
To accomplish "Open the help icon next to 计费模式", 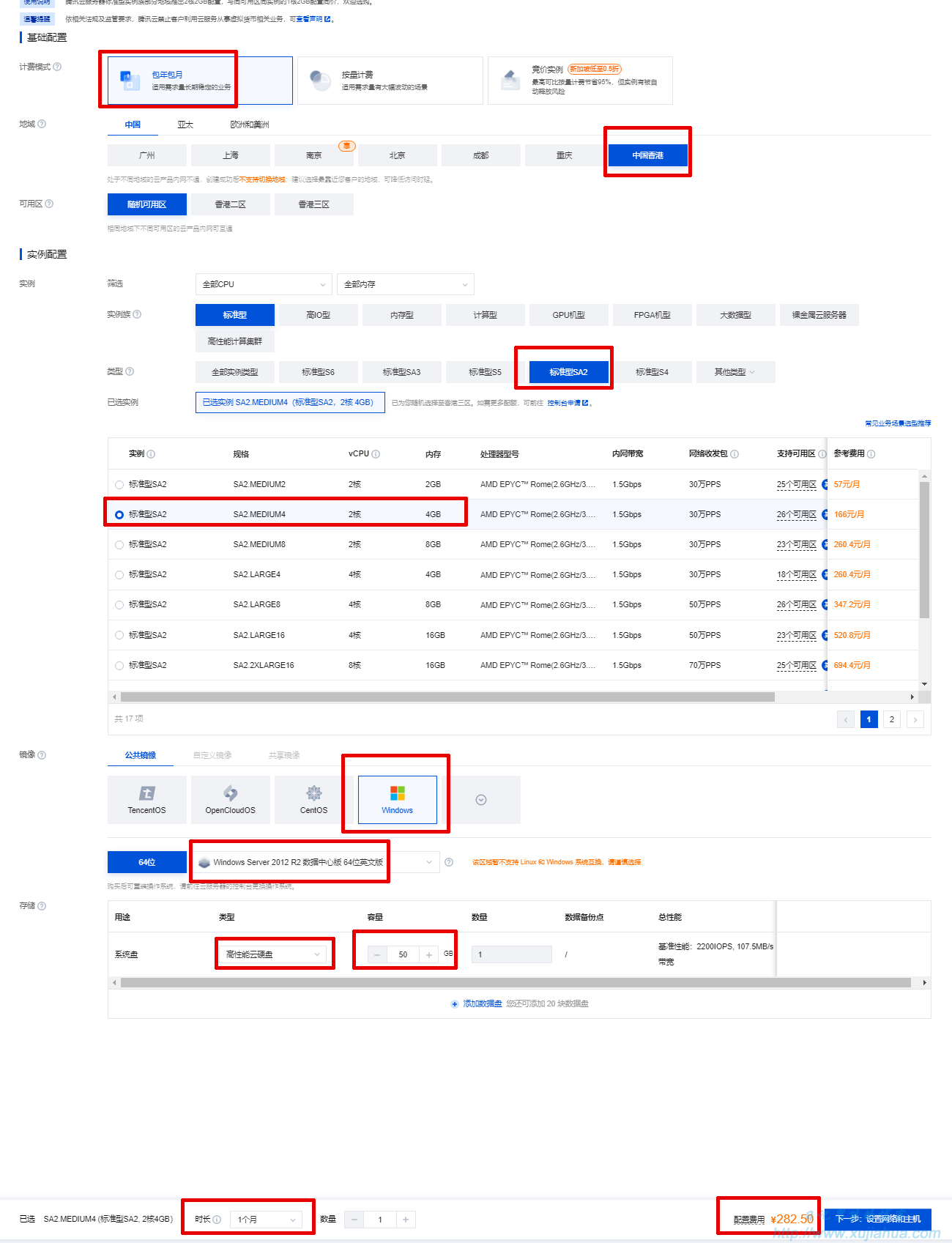I will (x=58, y=67).
